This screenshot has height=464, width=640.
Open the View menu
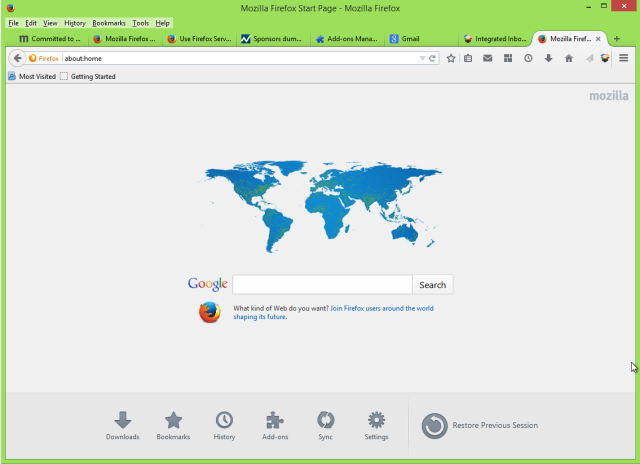pyautogui.click(x=50, y=23)
